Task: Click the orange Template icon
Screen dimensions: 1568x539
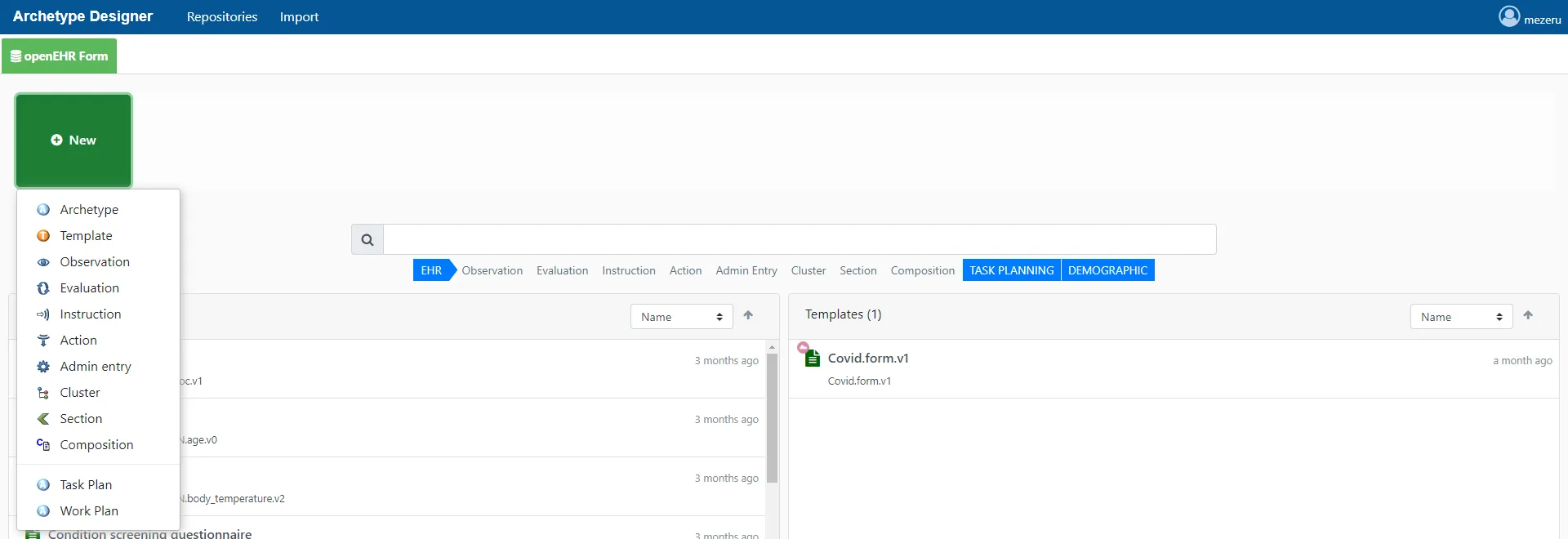Action: [x=43, y=236]
